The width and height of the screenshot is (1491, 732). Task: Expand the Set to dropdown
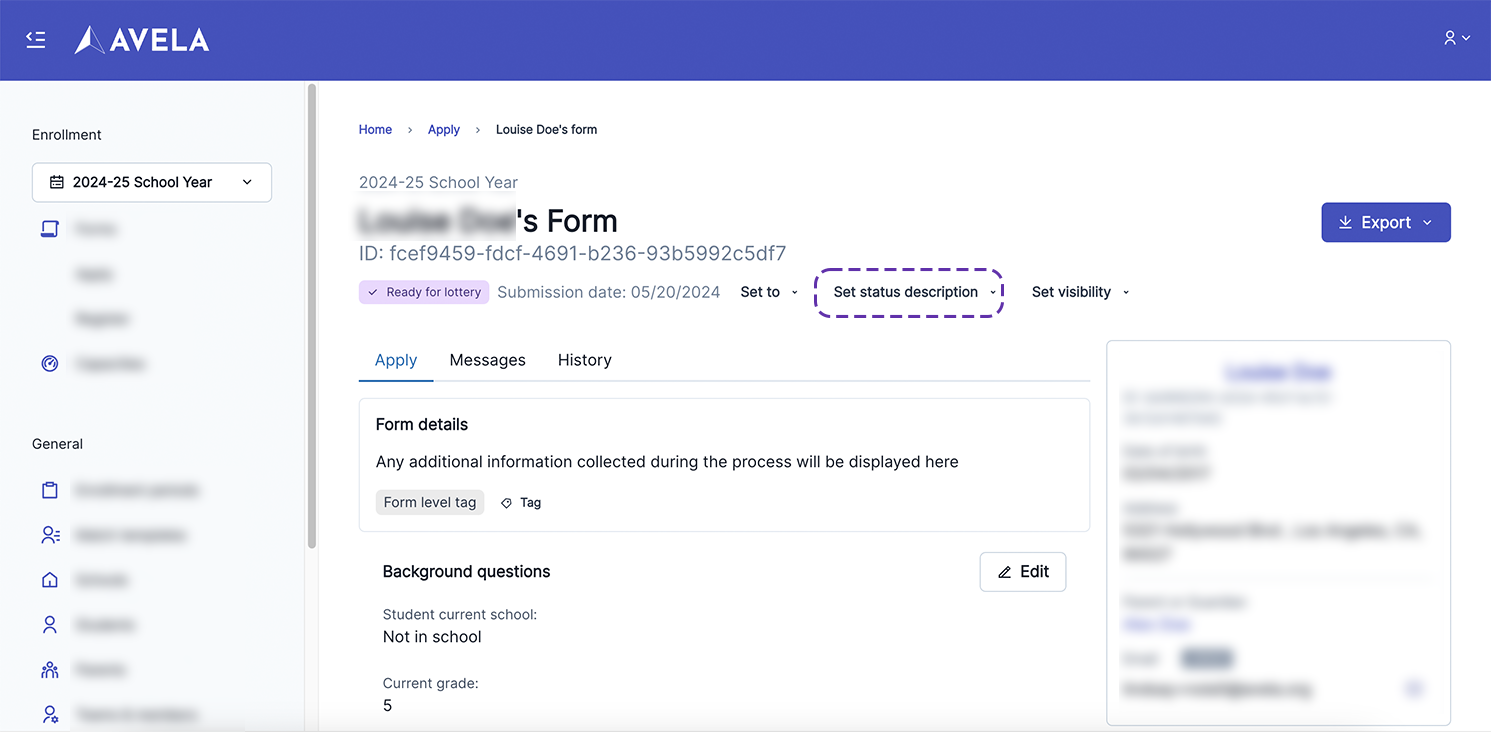point(769,292)
